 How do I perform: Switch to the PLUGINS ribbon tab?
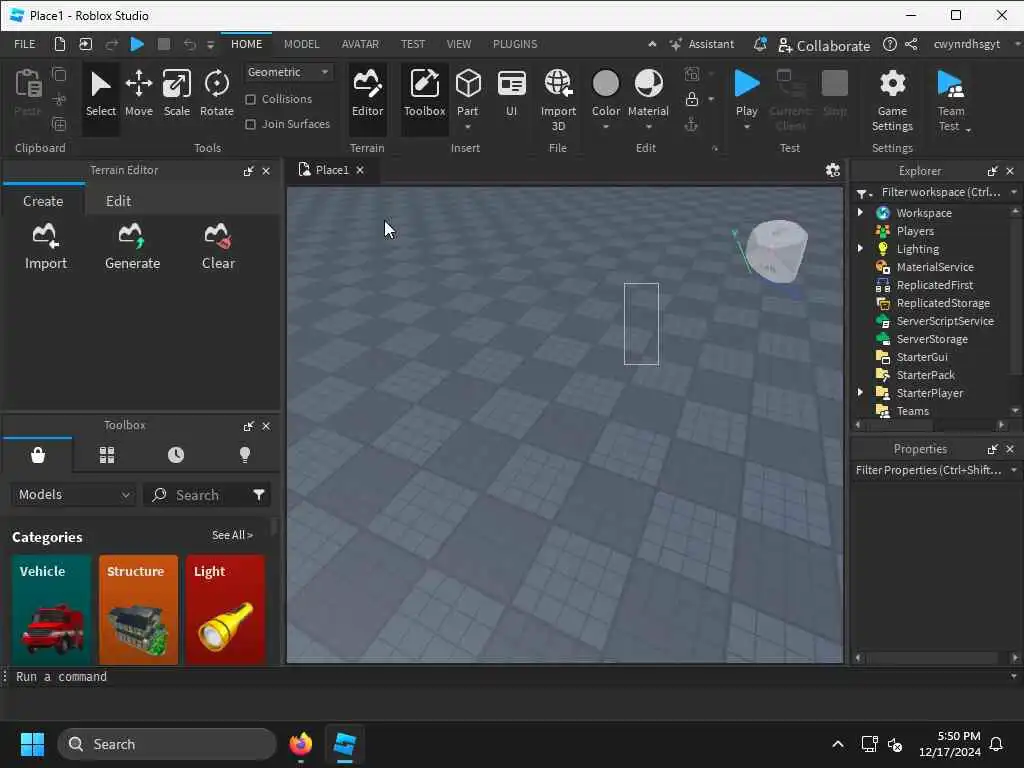tap(515, 44)
